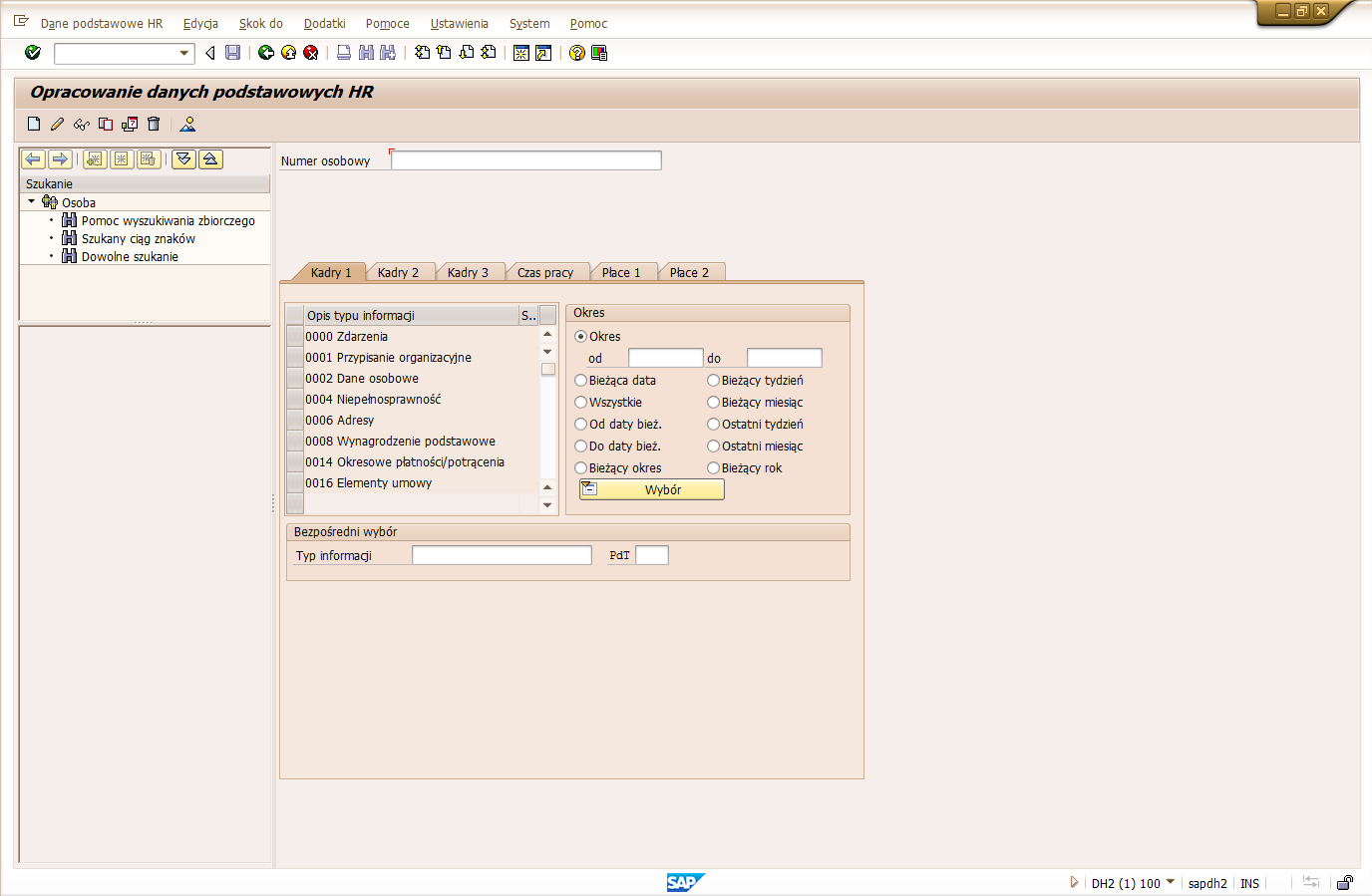The width and height of the screenshot is (1372, 896).
Task: Open the Dodatki menu
Action: tap(325, 24)
